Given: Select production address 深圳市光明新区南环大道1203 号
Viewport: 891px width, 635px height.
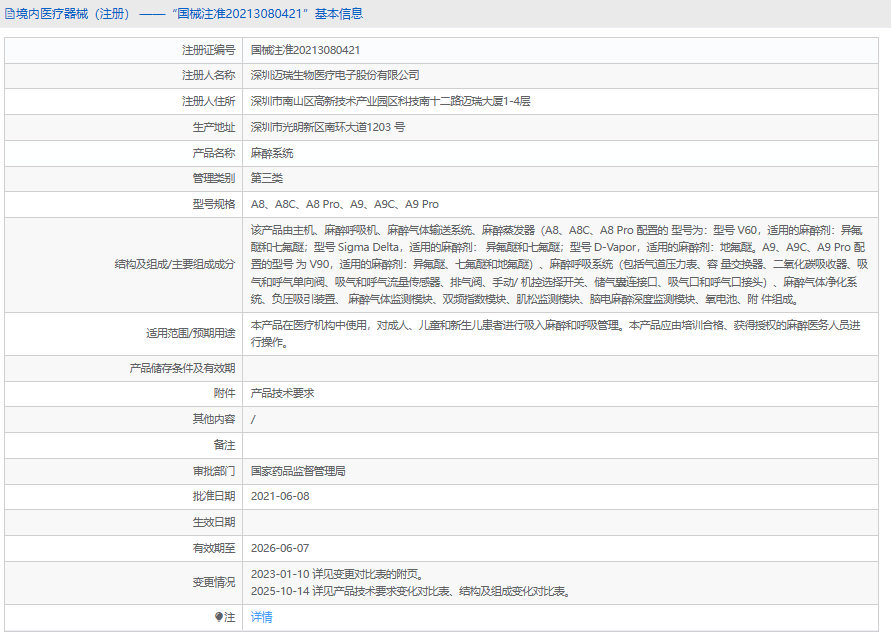Looking at the screenshot, I should pyautogui.click(x=328, y=127).
